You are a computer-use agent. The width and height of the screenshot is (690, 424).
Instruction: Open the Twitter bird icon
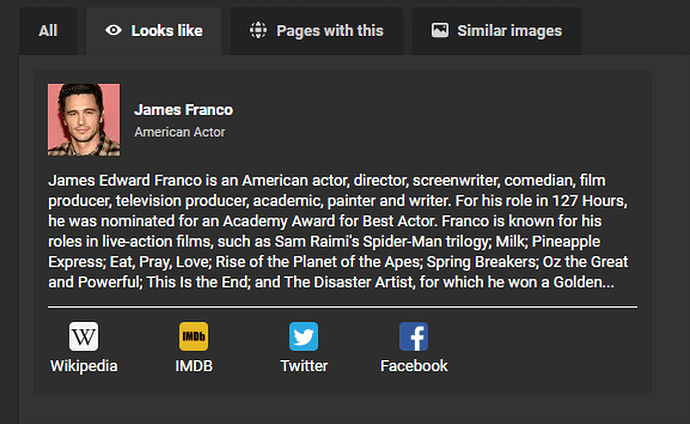click(303, 336)
